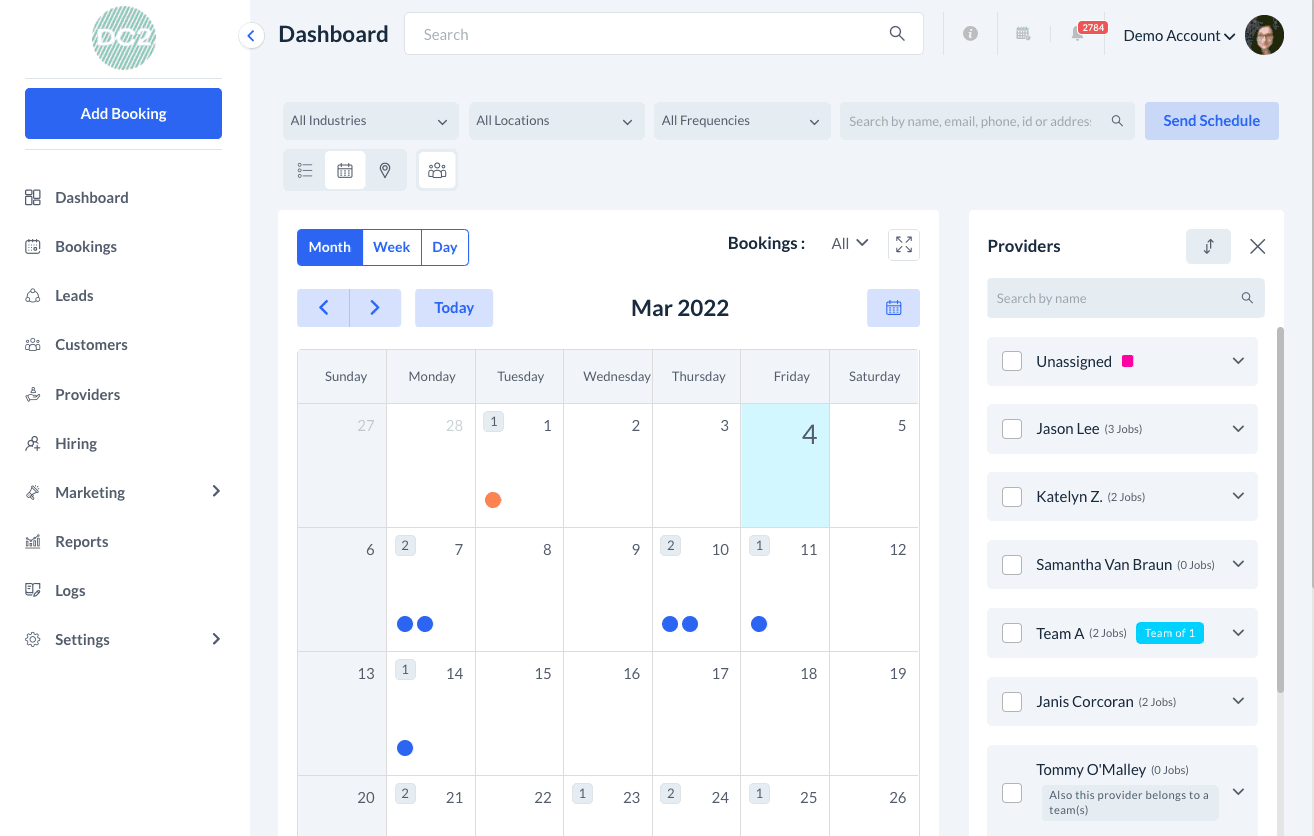Open the All Industries dropdown
The width and height of the screenshot is (1314, 836).
[x=370, y=121]
